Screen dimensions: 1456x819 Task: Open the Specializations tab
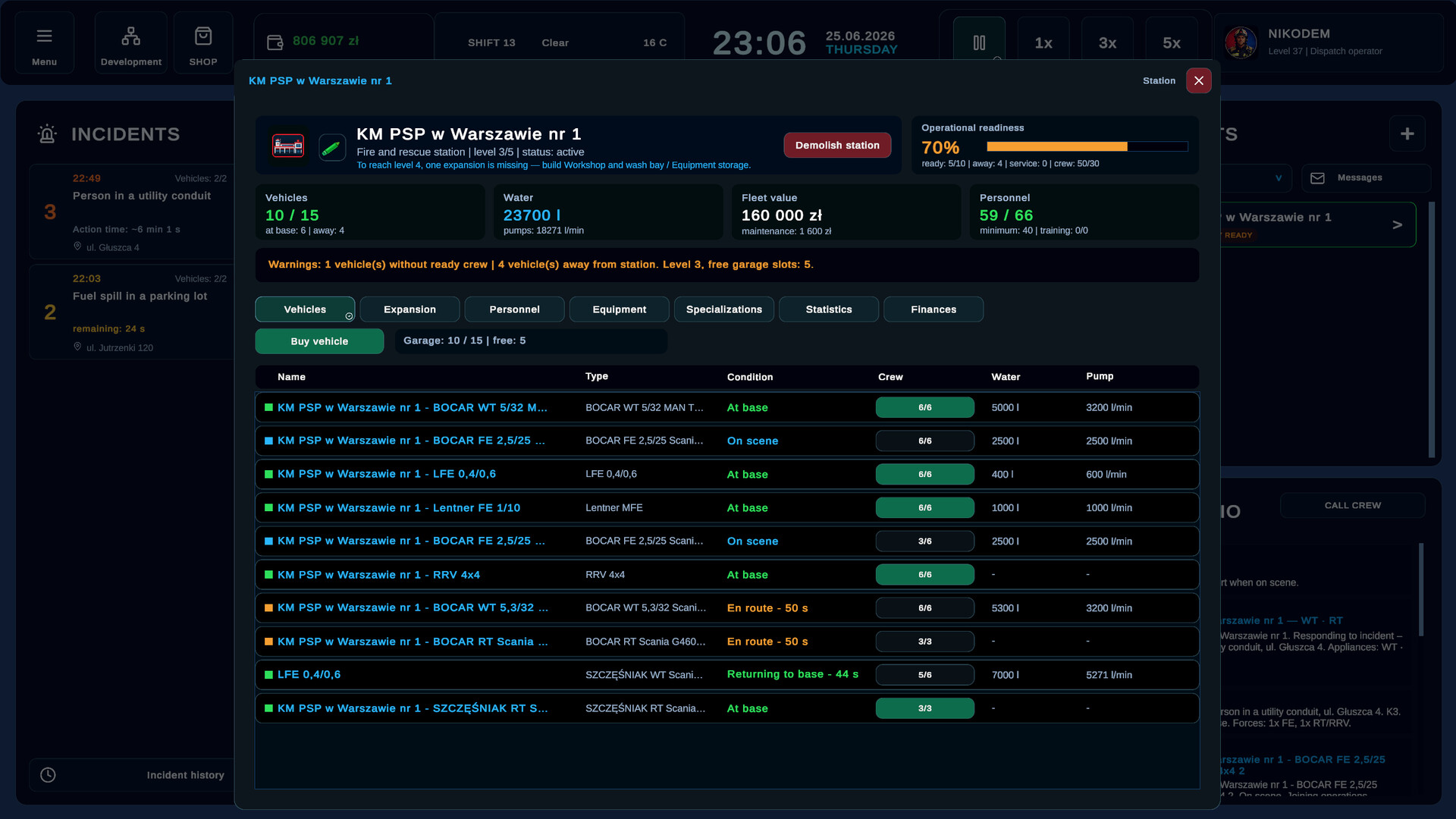click(723, 309)
